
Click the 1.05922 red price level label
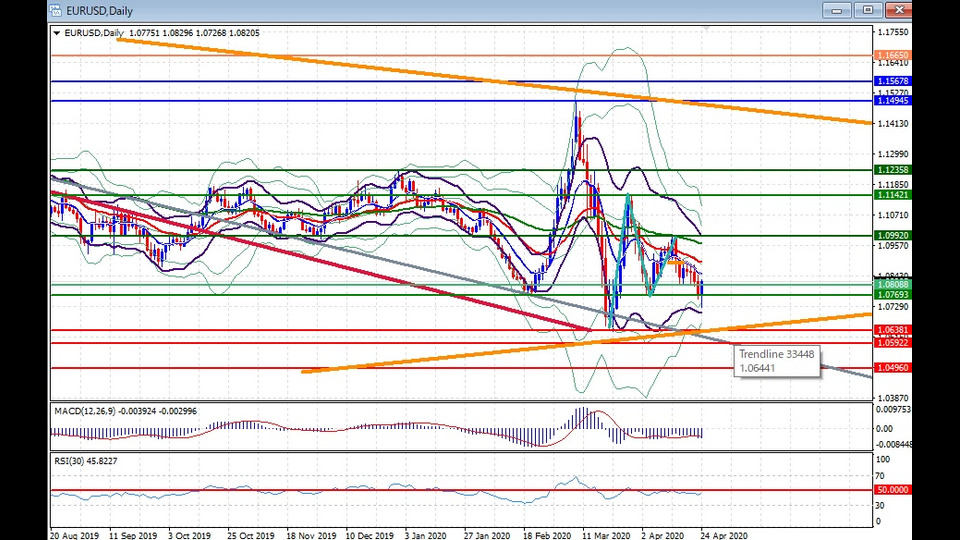[x=893, y=342]
